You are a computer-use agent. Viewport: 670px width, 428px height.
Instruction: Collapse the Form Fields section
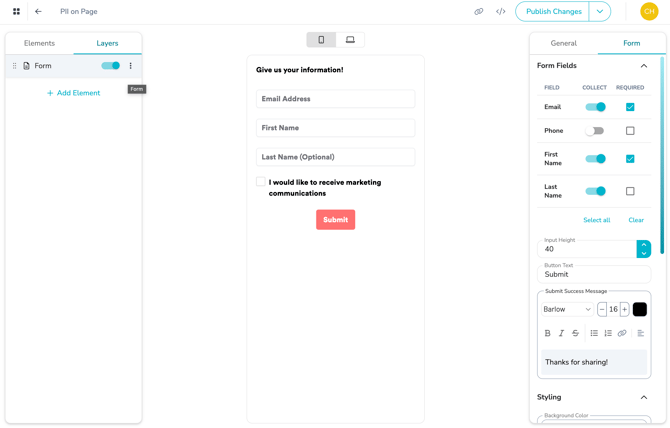click(x=643, y=66)
